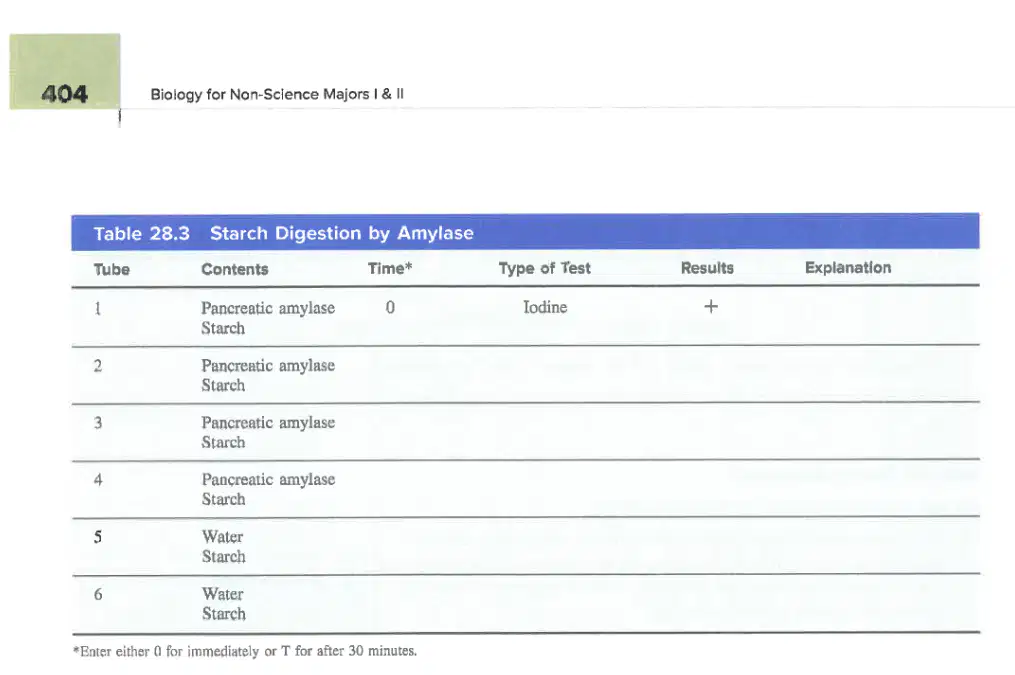Screen dimensions: 1015x675
Task: Click the Iodine test entry
Action: coord(545,307)
